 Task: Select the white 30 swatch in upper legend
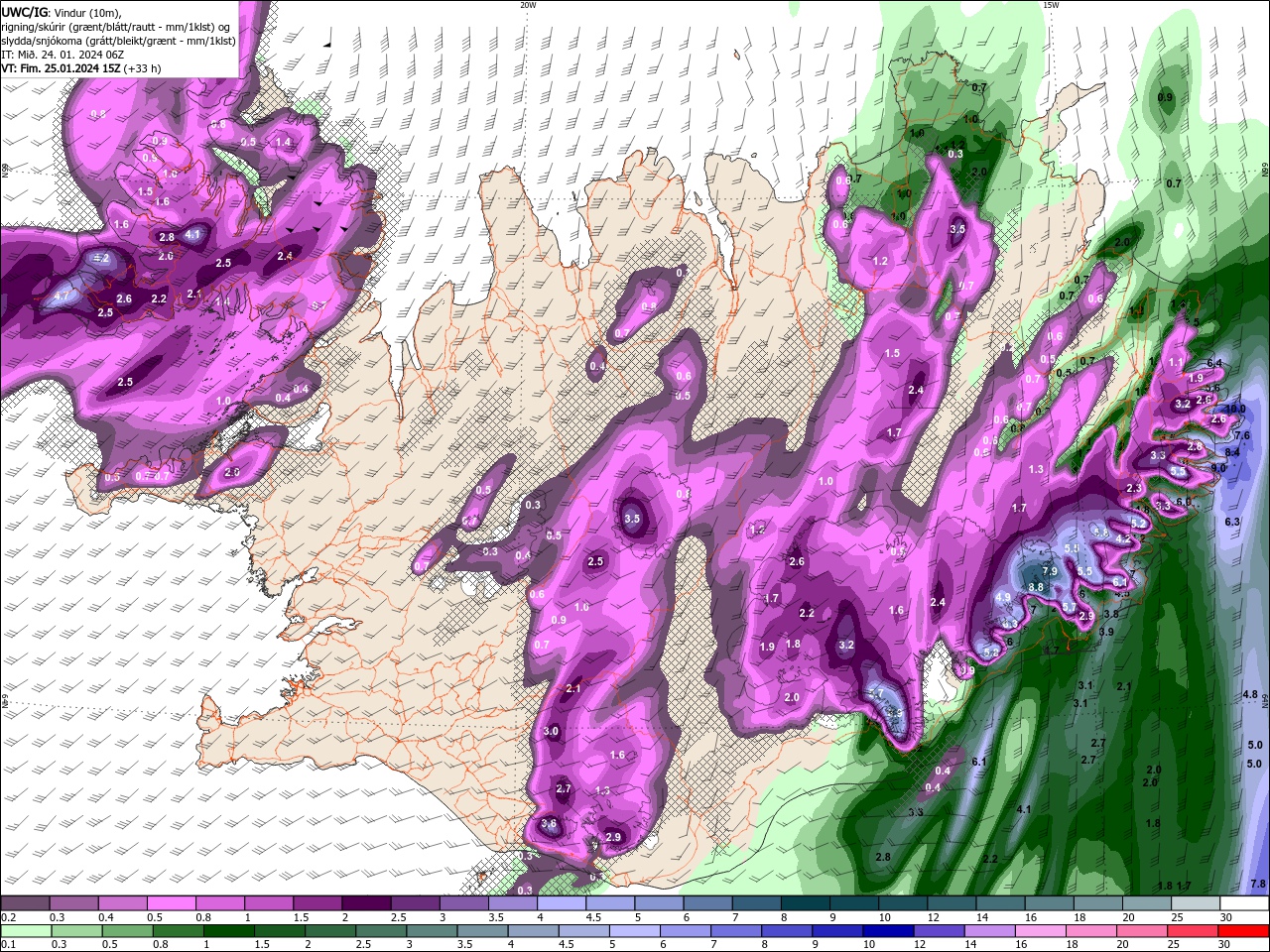coord(1244,903)
